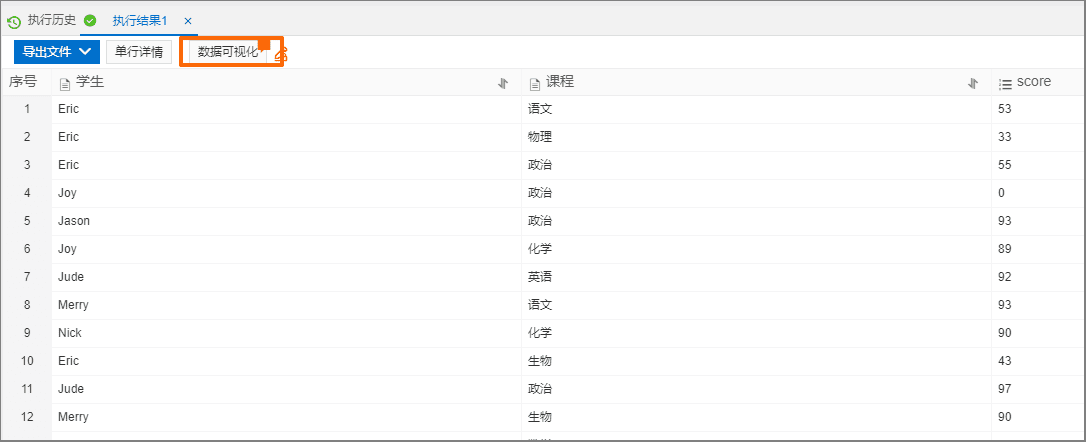Click the green success checkmark icon
Screen dimensions: 1086x442
coord(90,21)
